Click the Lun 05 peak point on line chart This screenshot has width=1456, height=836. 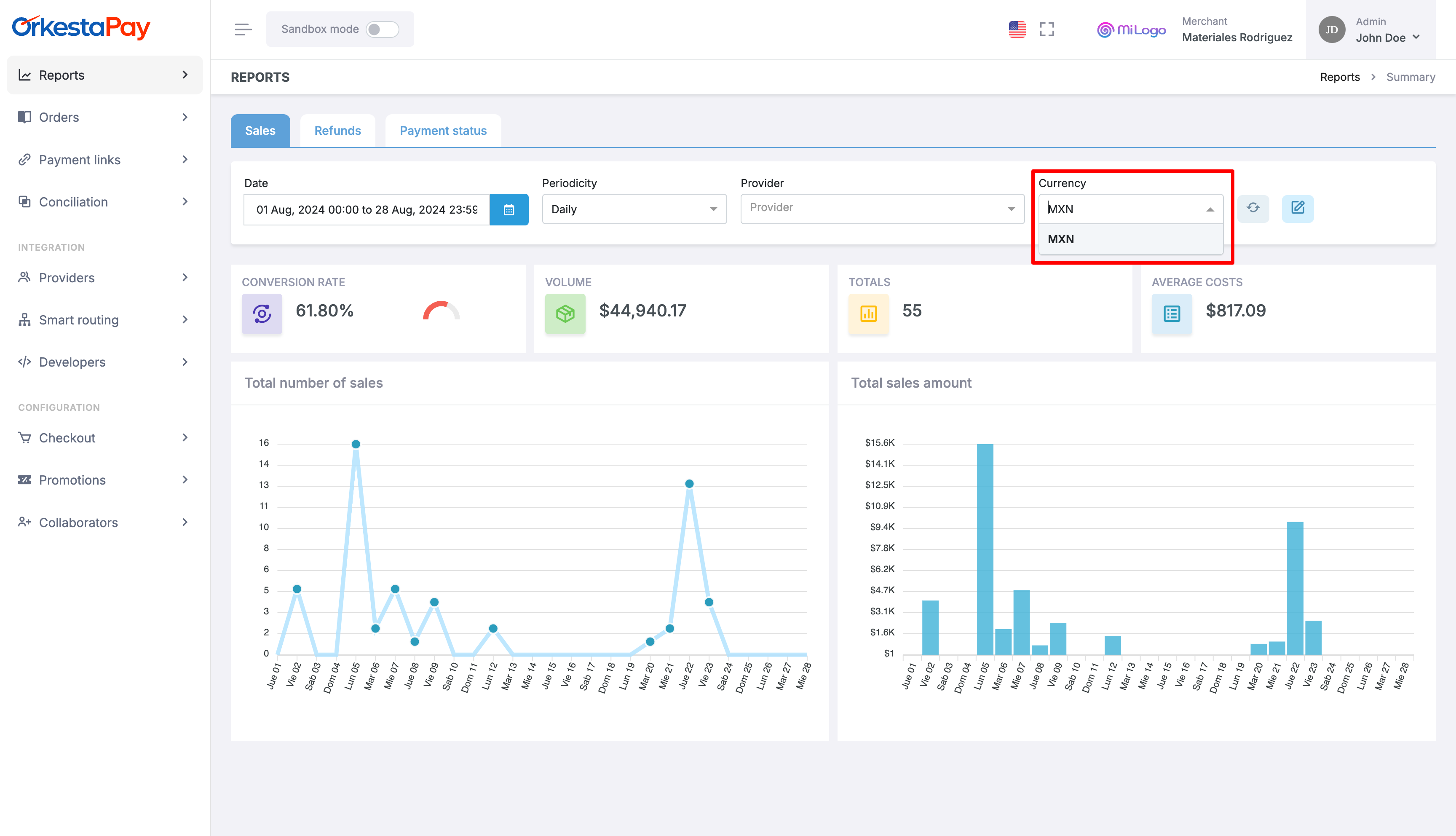tap(356, 444)
